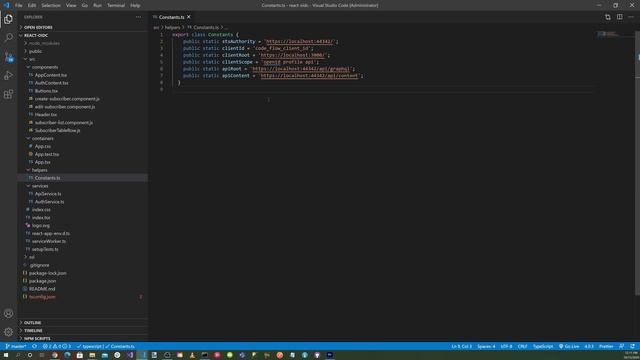The image size is (640, 360).
Task: Open the Manage gear icon
Action: (8, 332)
